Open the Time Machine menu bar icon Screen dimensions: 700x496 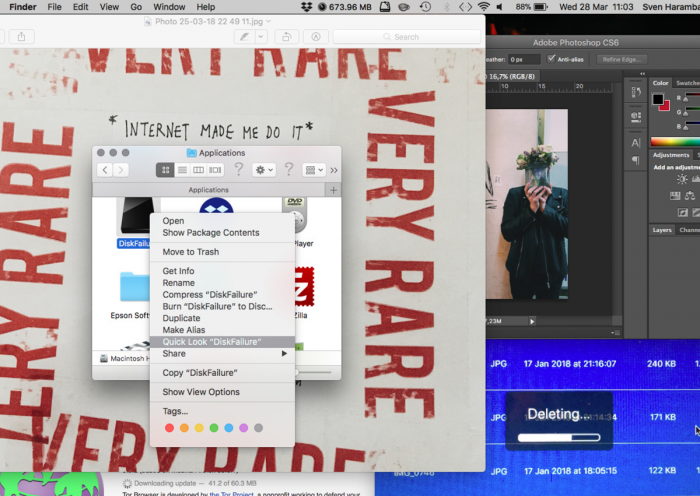[x=425, y=7]
